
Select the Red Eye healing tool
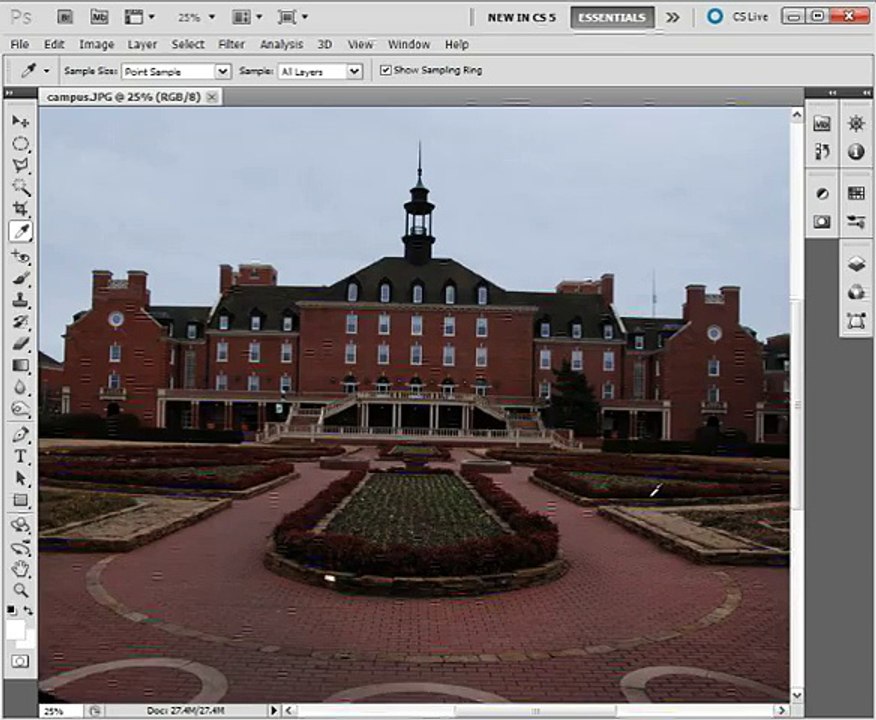pyautogui.click(x=21, y=257)
